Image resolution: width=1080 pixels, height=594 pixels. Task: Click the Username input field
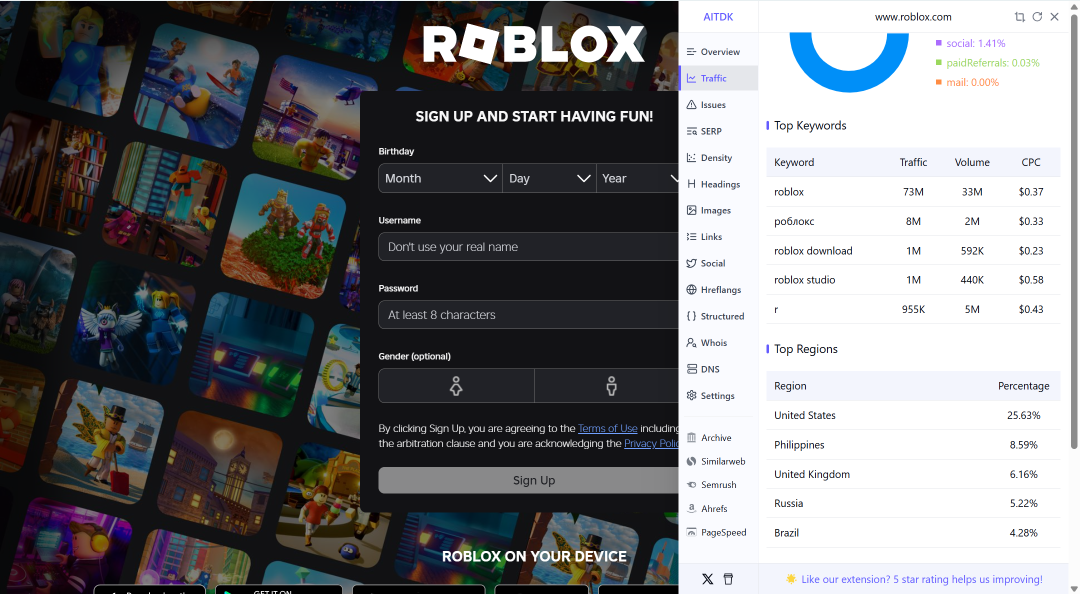tap(528, 247)
